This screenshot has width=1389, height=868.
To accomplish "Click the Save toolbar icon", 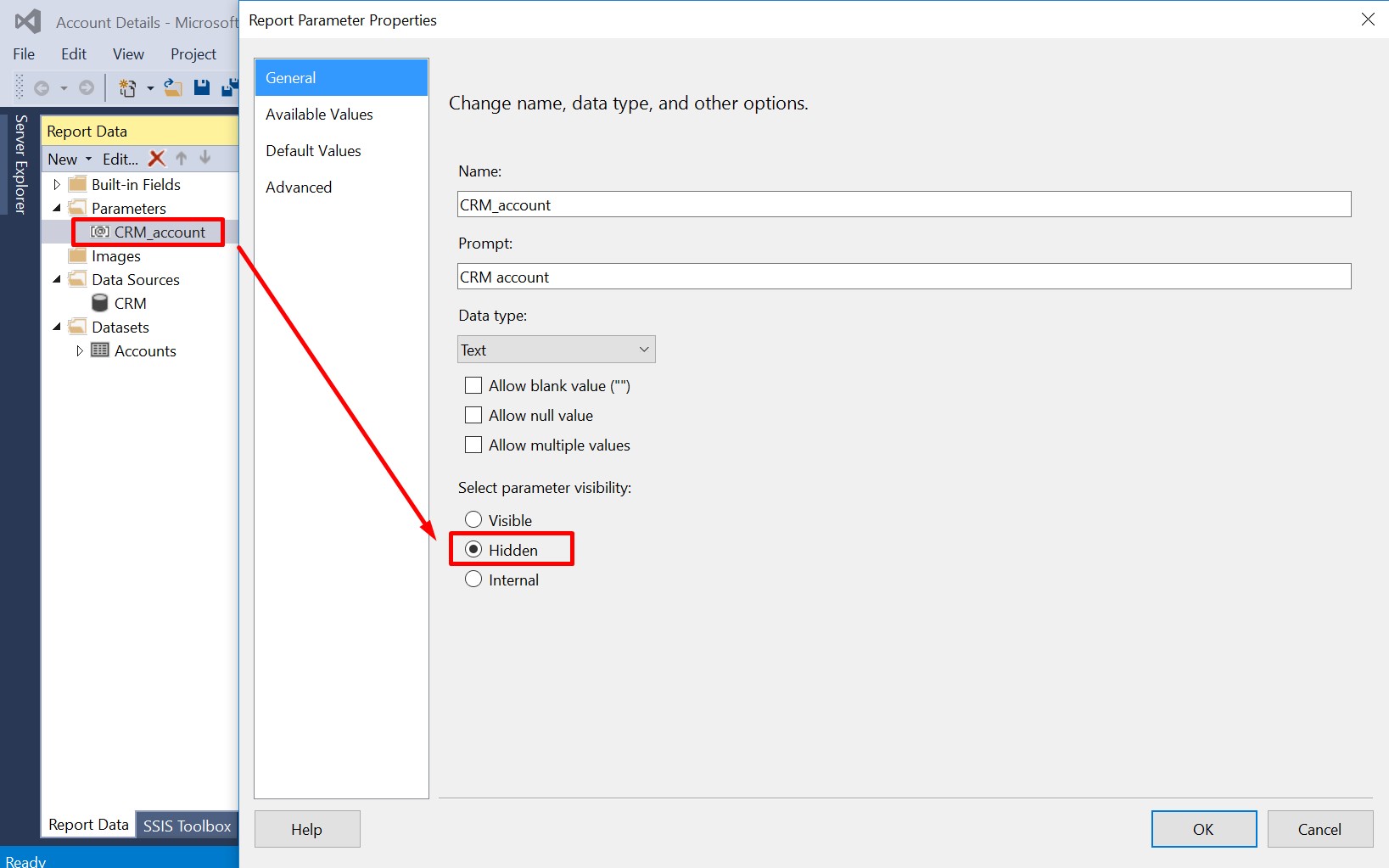I will pos(202,87).
